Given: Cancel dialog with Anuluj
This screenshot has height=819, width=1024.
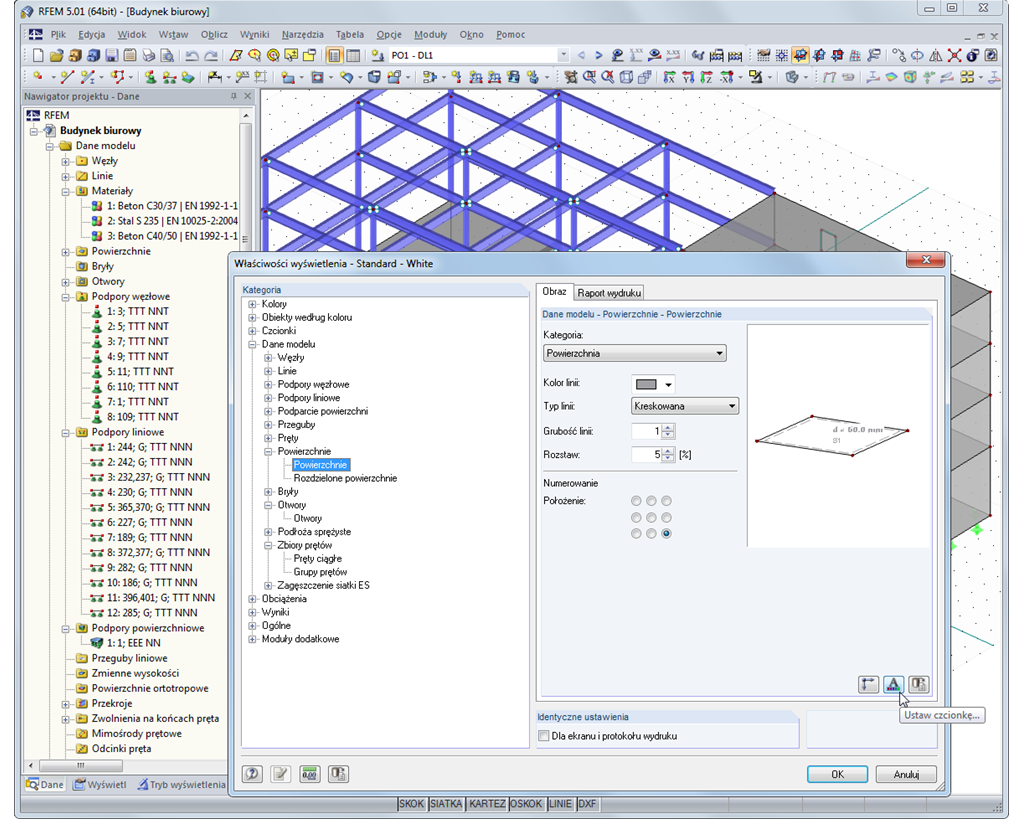Looking at the screenshot, I should [906, 774].
